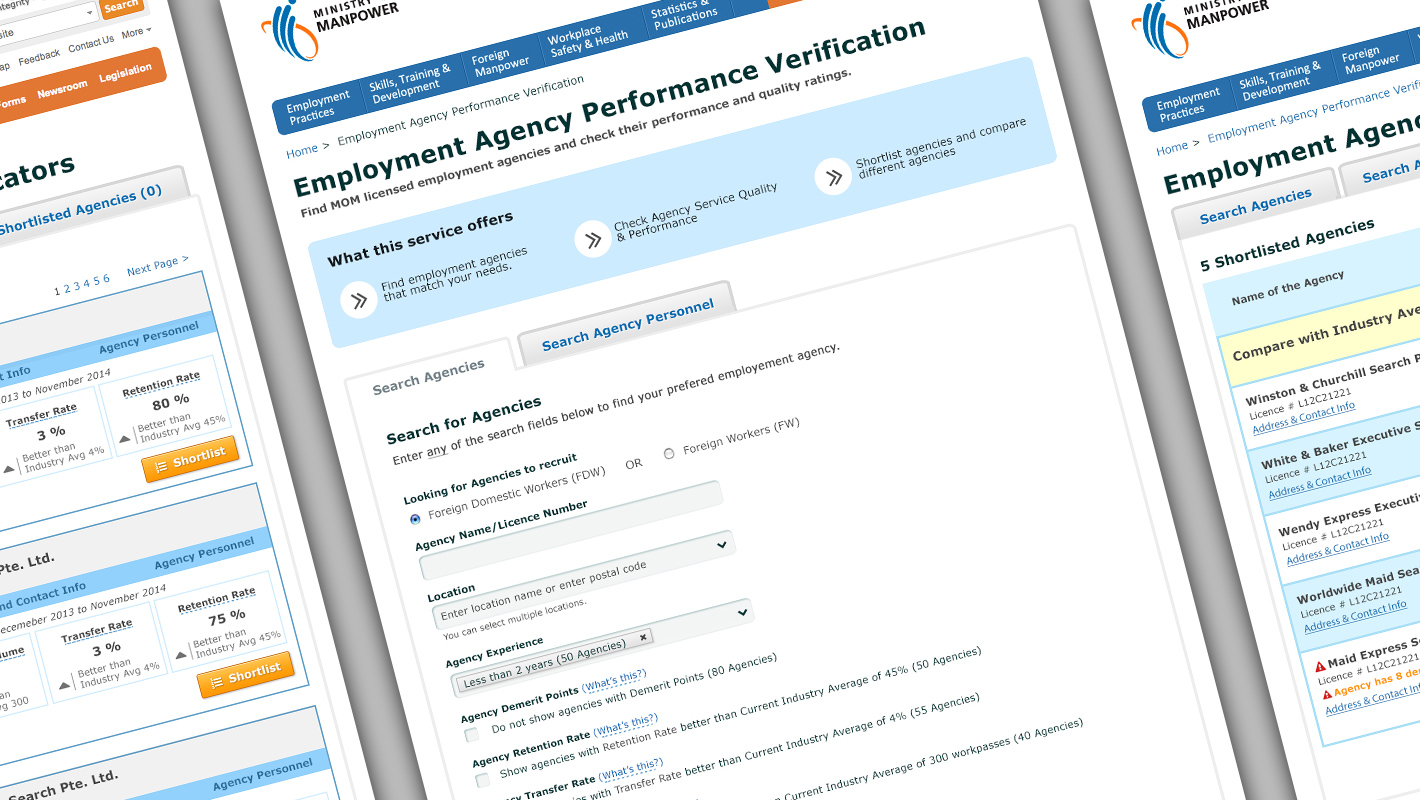Viewport: 1420px width, 800px height.
Task: Click the 'Employment Agency Performance Verification' breadcrumb text
Action: pos(460,109)
